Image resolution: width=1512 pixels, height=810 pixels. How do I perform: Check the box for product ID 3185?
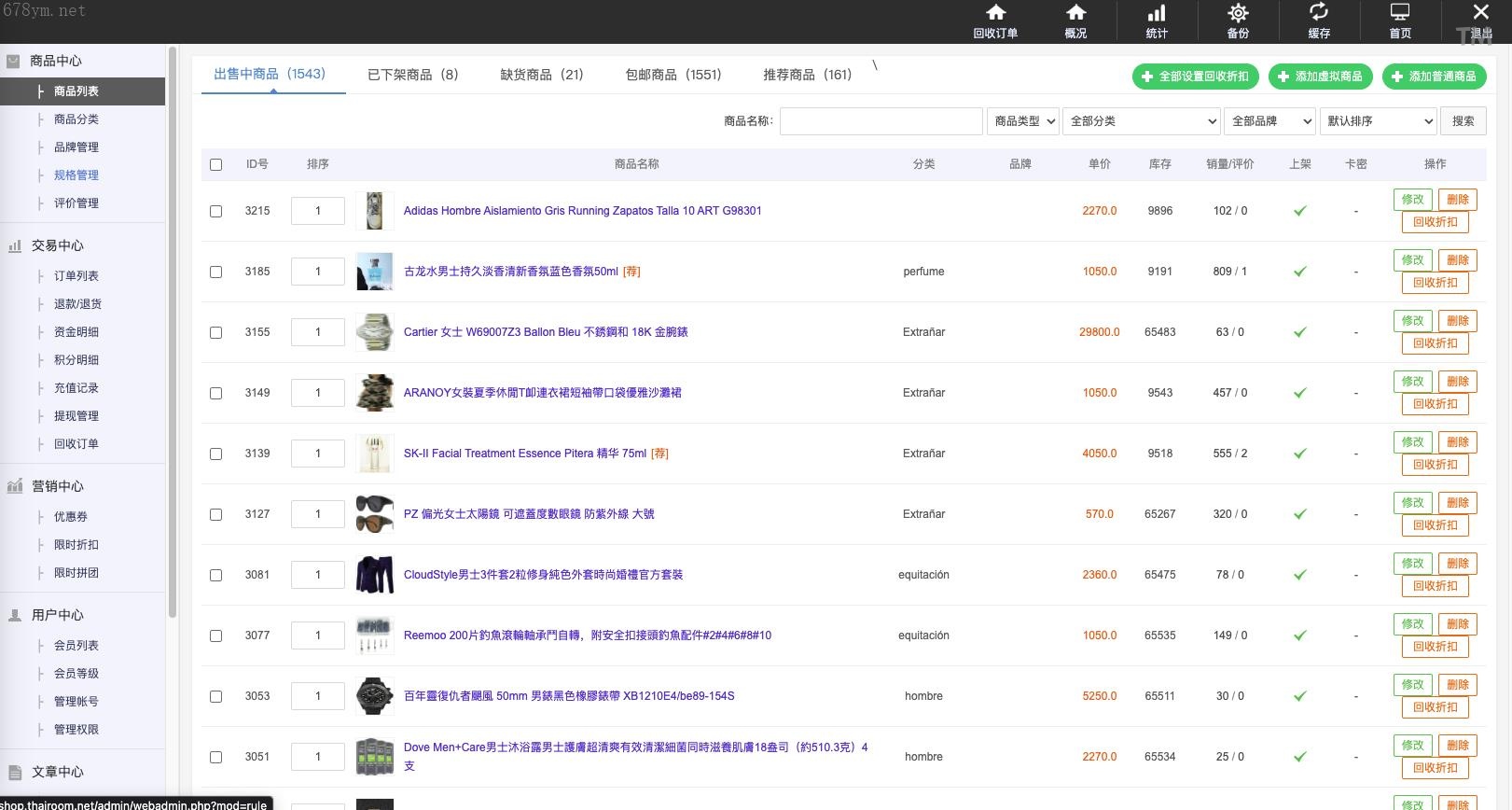click(x=216, y=272)
